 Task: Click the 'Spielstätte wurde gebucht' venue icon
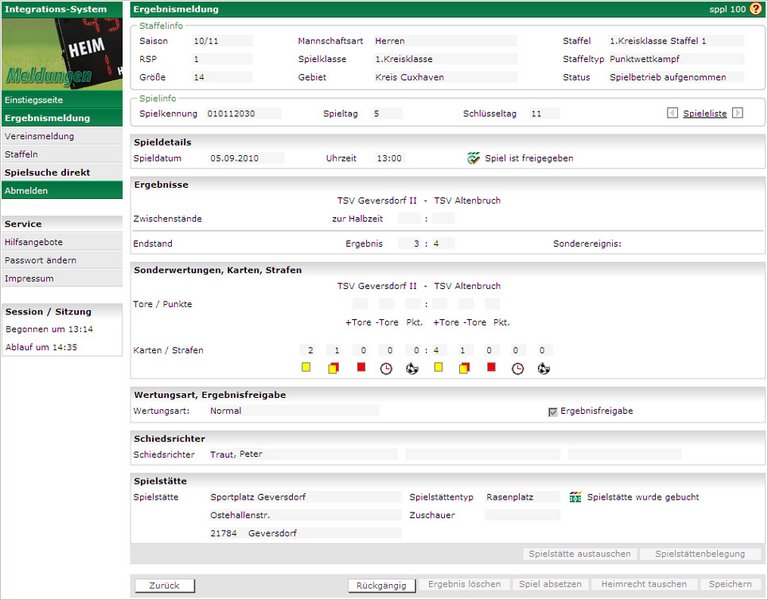pos(575,497)
